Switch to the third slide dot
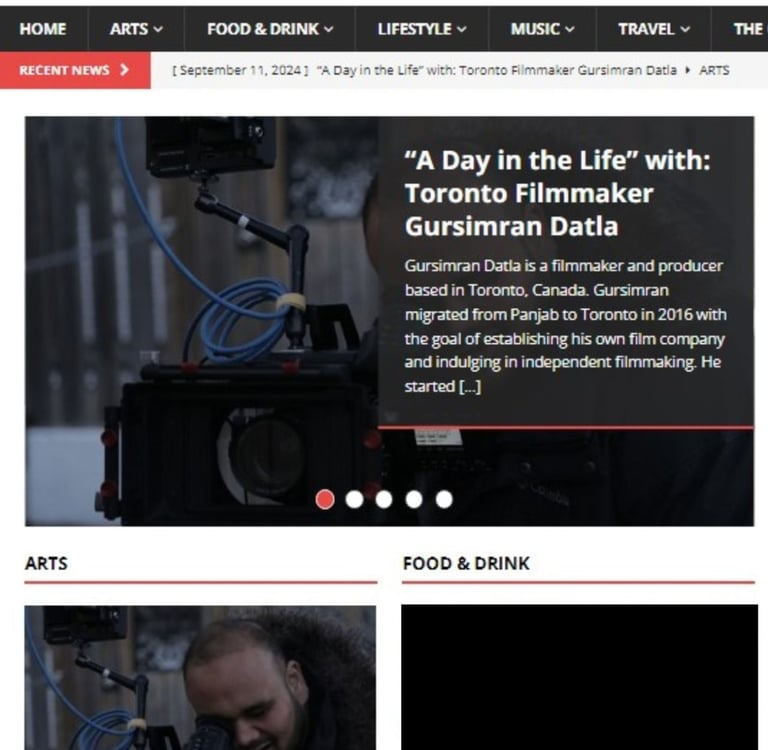768x750 pixels. pos(384,499)
